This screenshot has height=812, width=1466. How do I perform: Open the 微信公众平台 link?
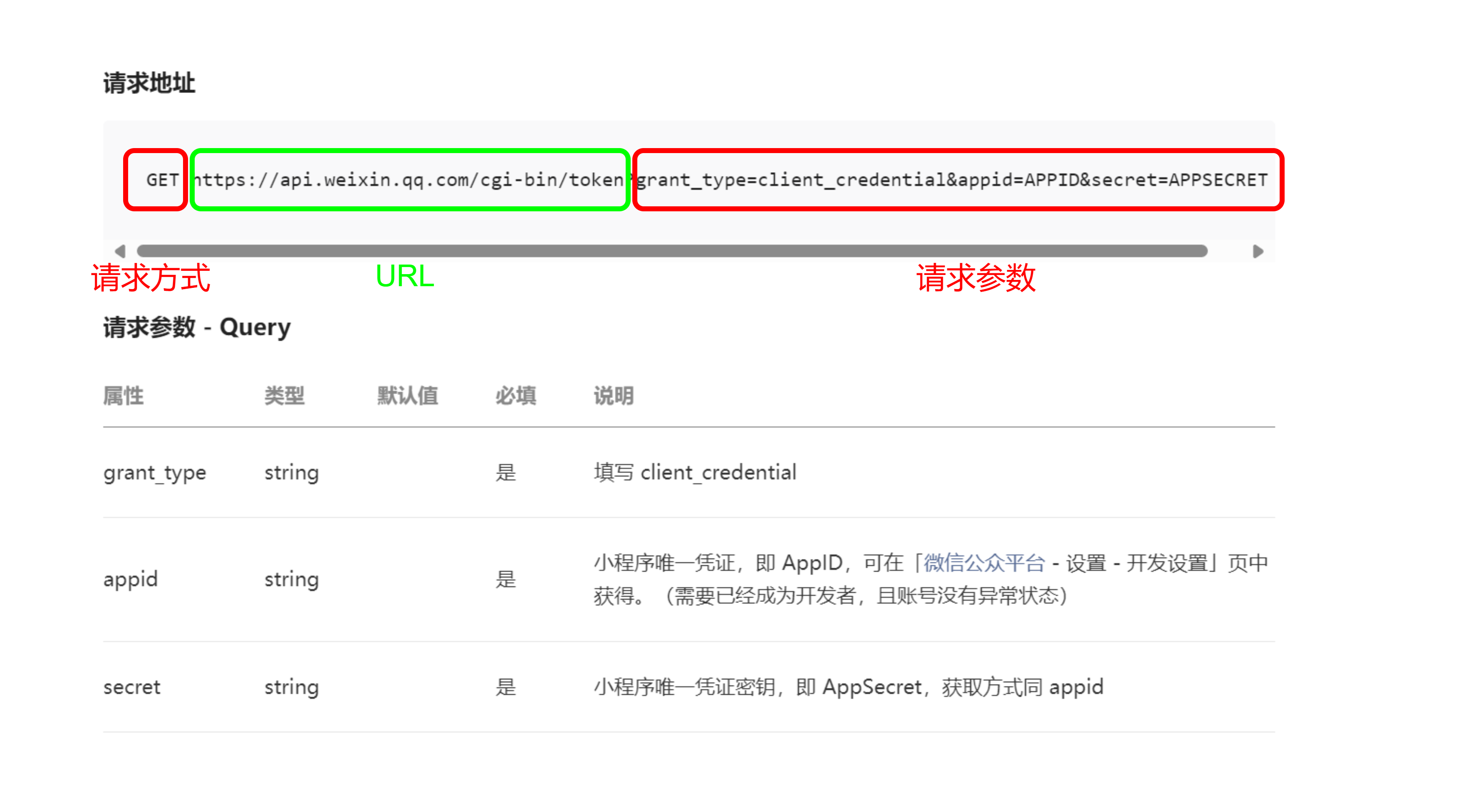(x=984, y=563)
